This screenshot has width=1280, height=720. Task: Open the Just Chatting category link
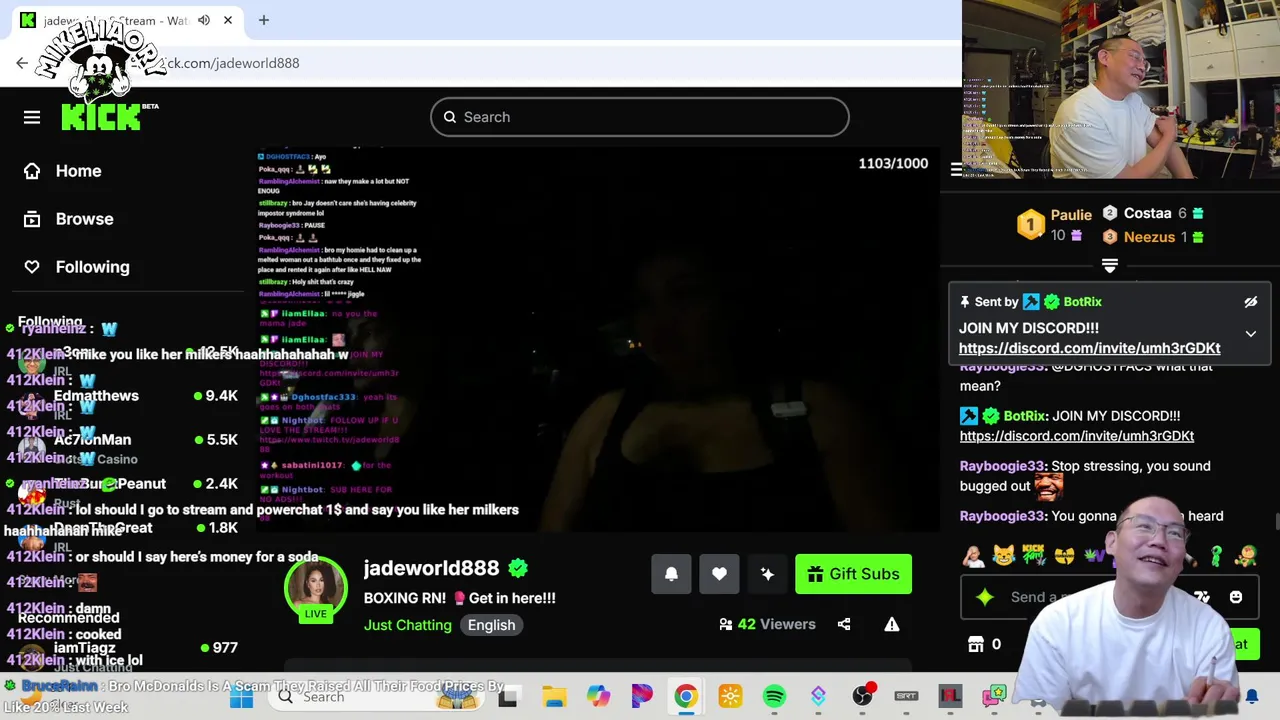click(407, 625)
